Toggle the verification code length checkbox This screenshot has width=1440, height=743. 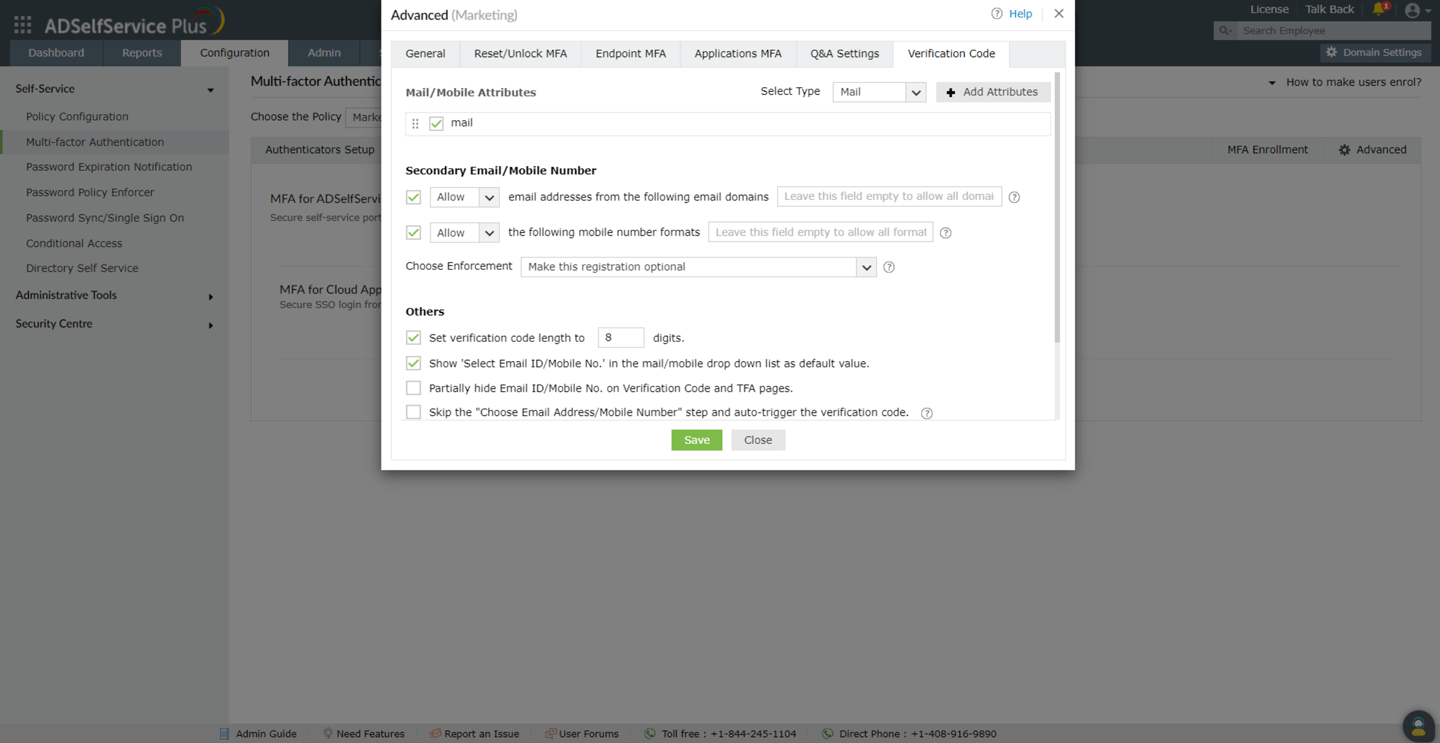point(413,338)
